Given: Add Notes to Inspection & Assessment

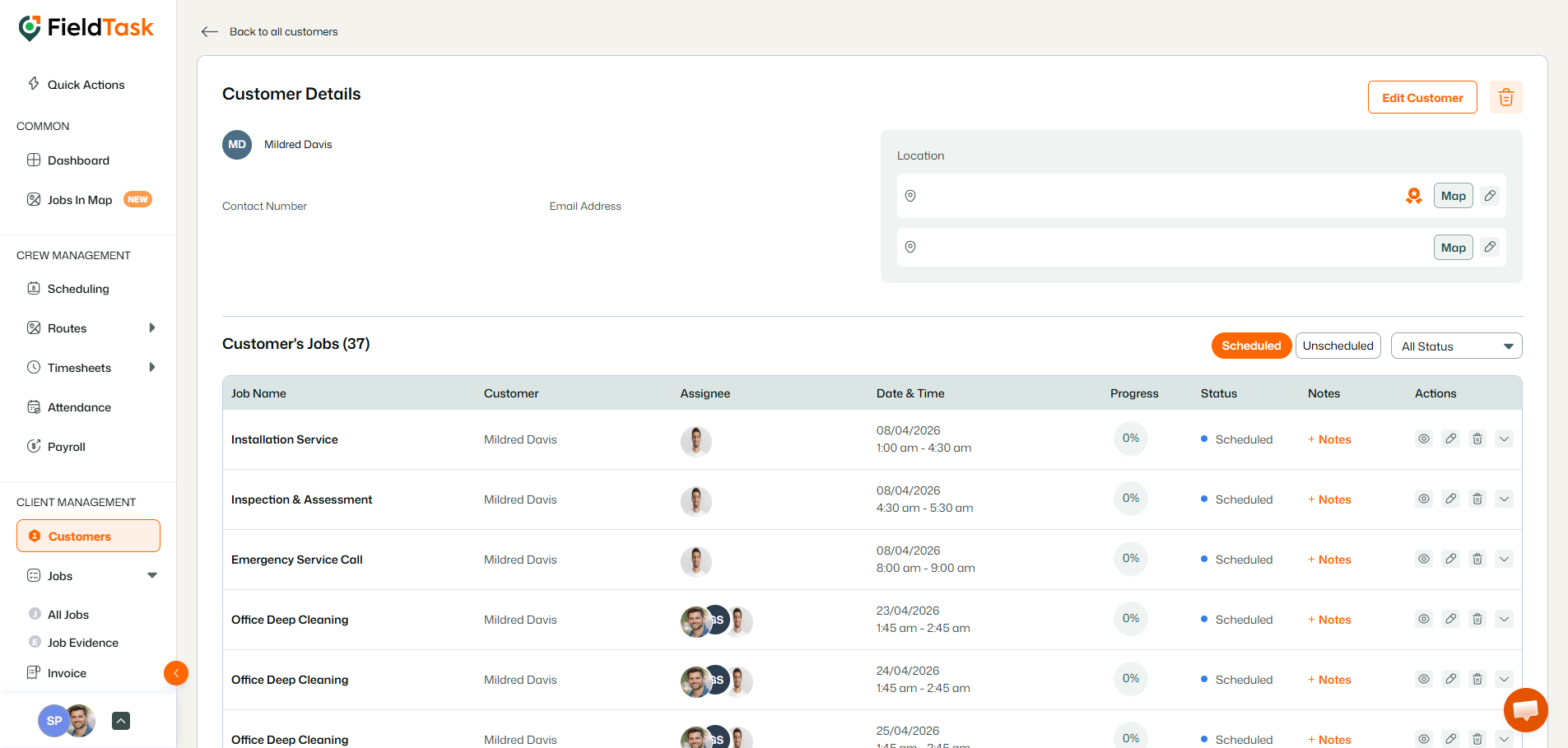Looking at the screenshot, I should tap(1329, 499).
